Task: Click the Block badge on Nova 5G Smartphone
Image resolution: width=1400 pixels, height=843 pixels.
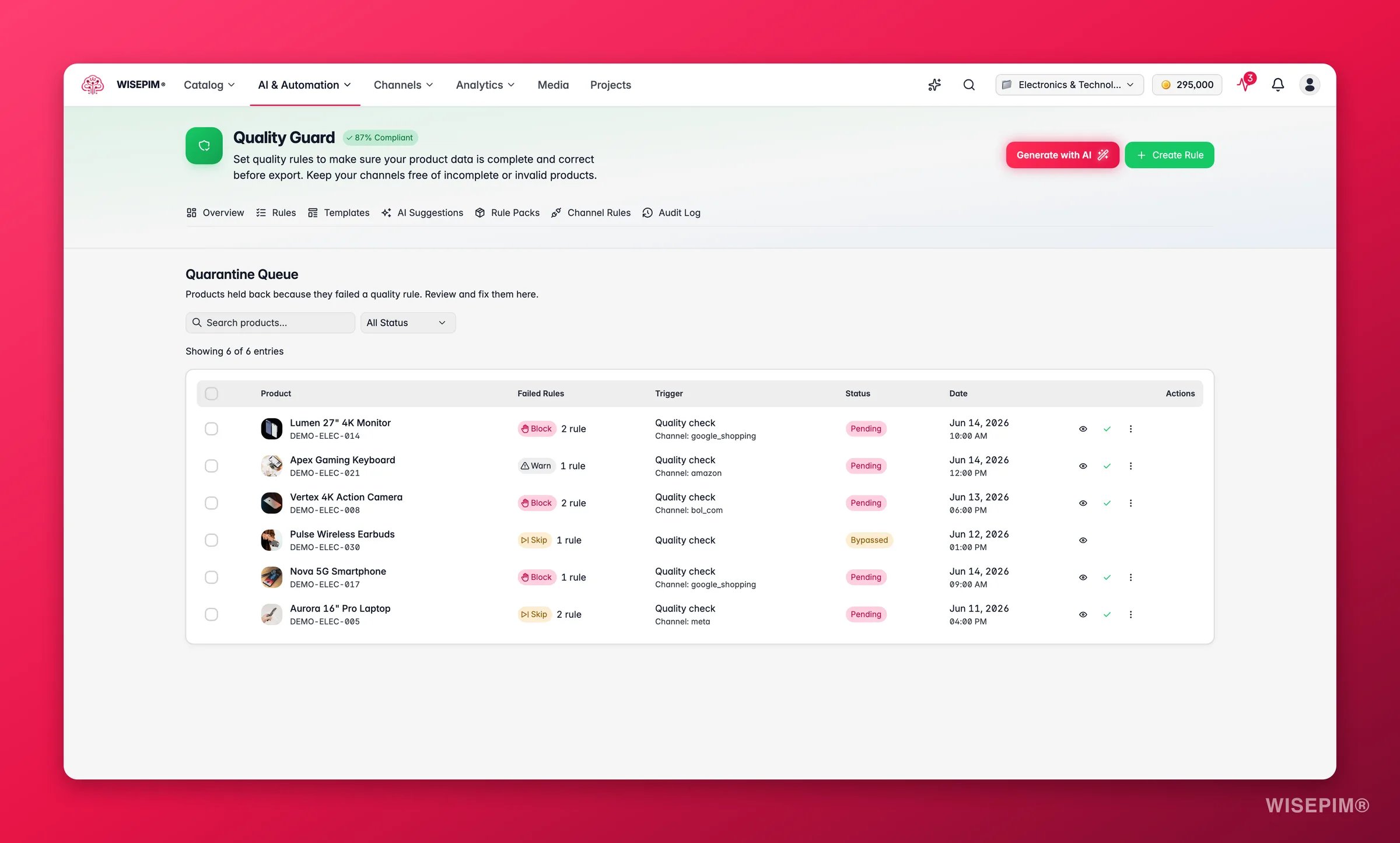Action: click(537, 578)
